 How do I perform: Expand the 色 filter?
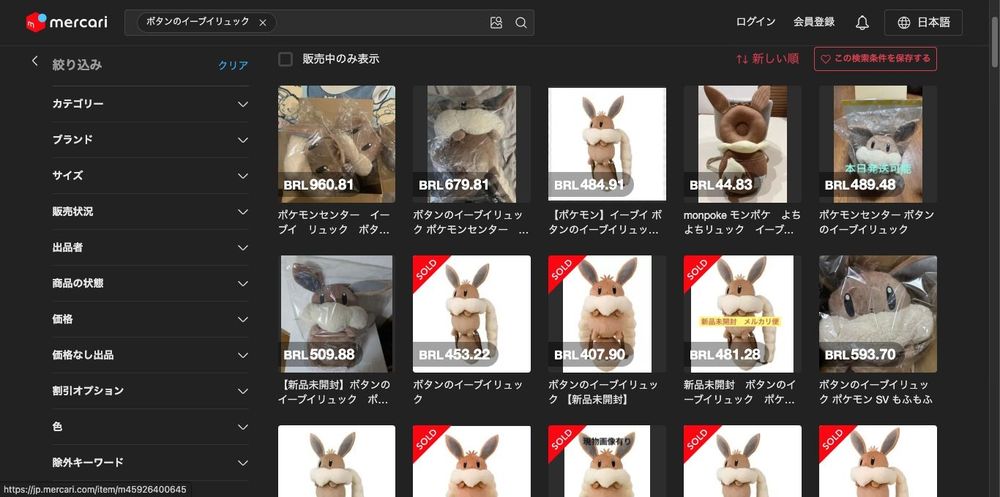click(151, 427)
